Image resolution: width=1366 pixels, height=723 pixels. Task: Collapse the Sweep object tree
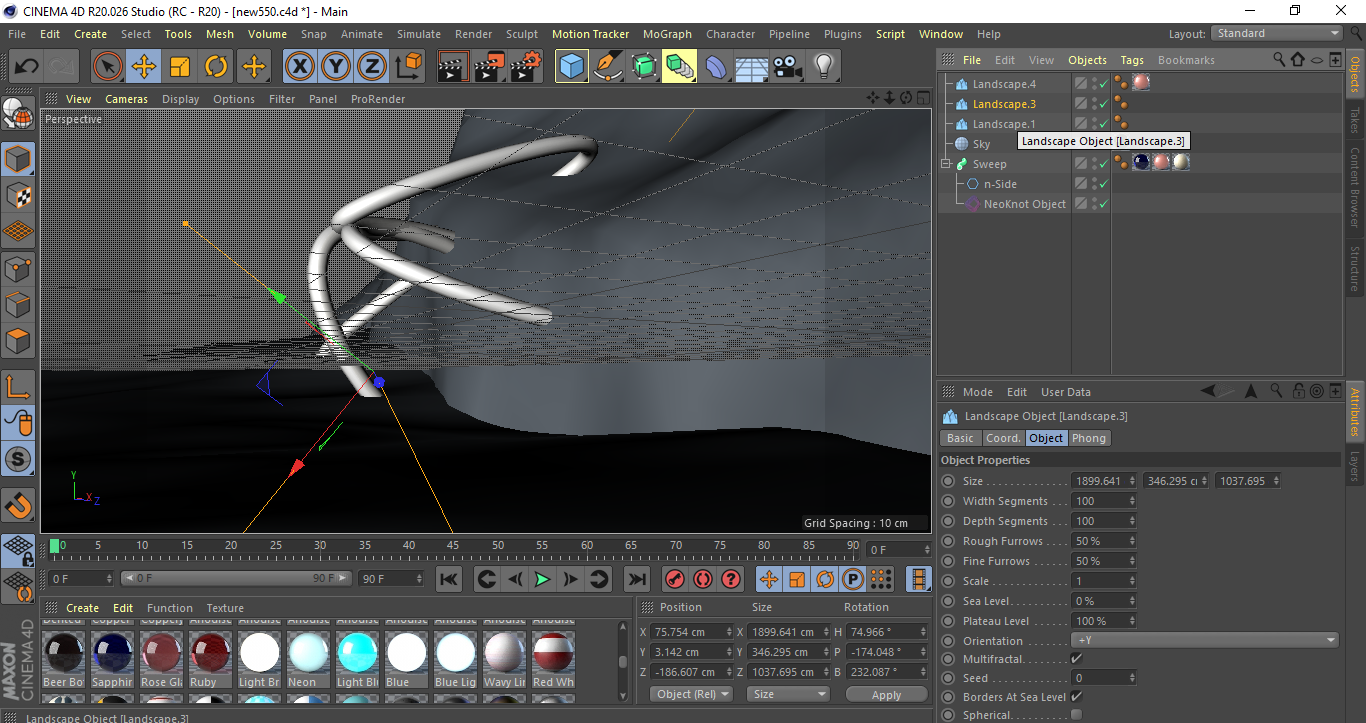[x=945, y=164]
